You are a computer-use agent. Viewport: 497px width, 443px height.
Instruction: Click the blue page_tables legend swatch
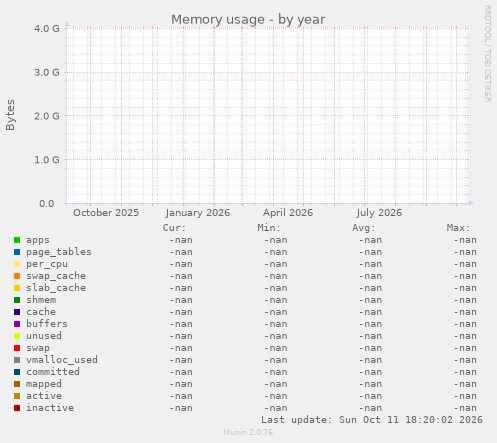(17, 252)
